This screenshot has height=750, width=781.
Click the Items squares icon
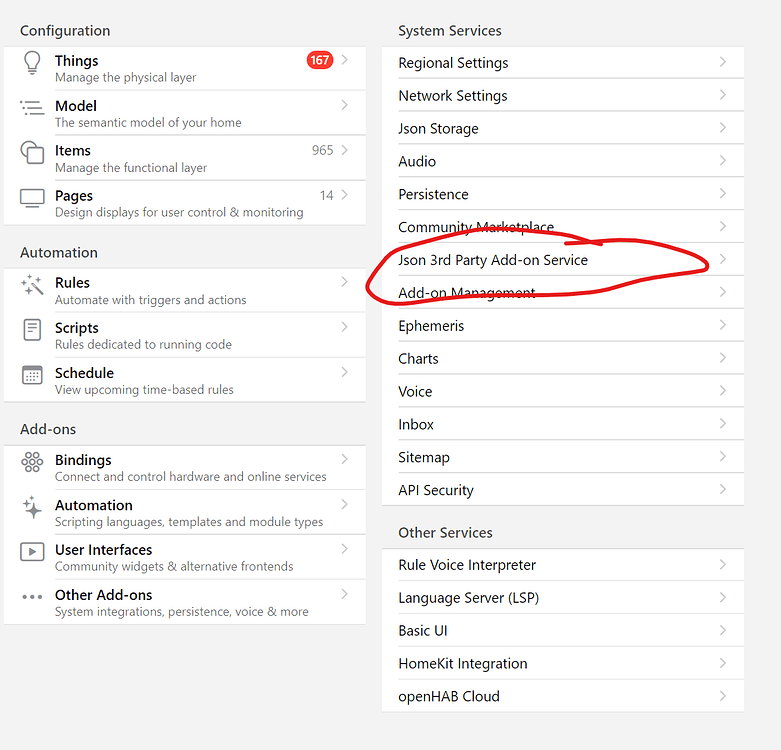tap(32, 153)
